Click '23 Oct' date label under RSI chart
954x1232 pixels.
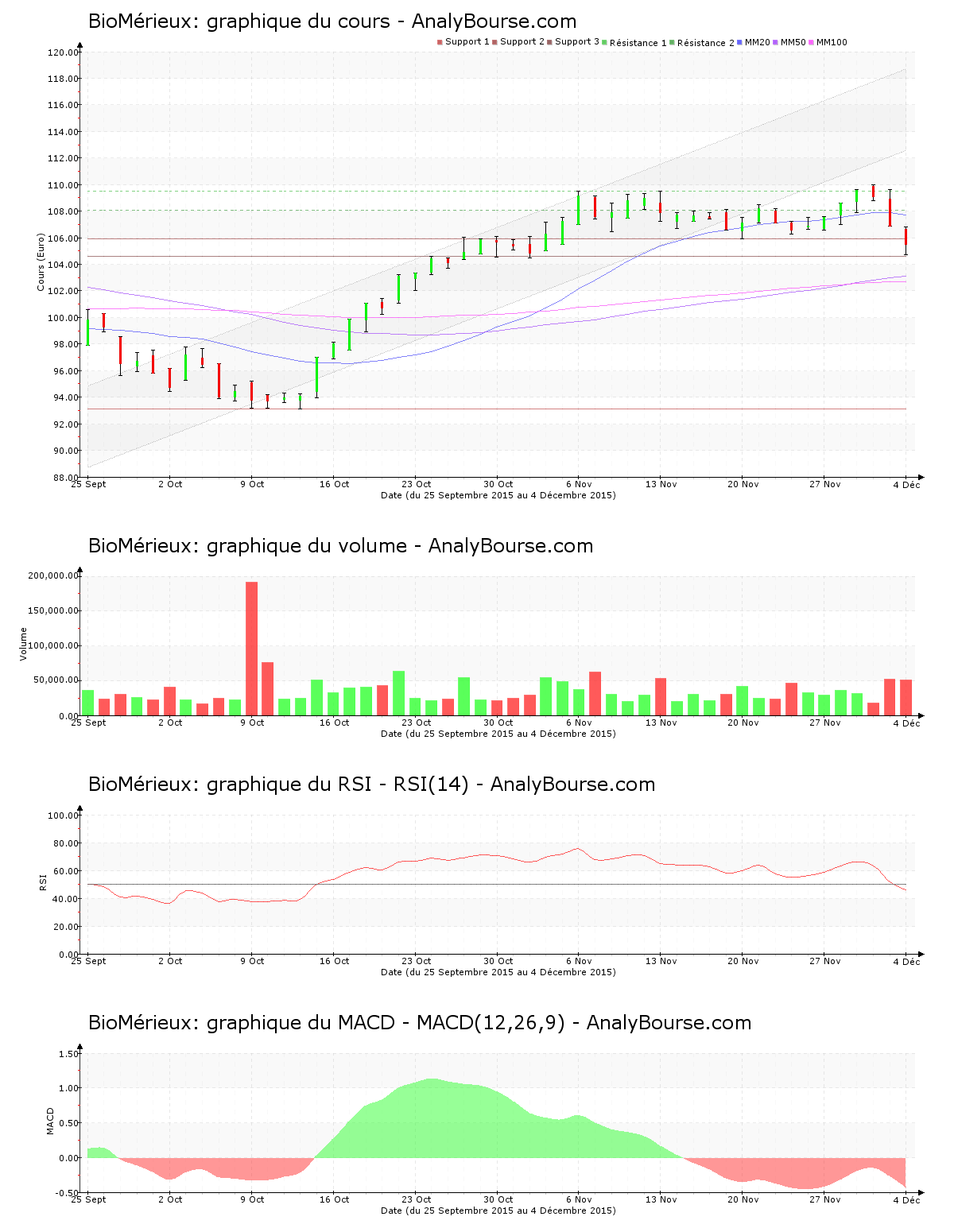point(416,961)
